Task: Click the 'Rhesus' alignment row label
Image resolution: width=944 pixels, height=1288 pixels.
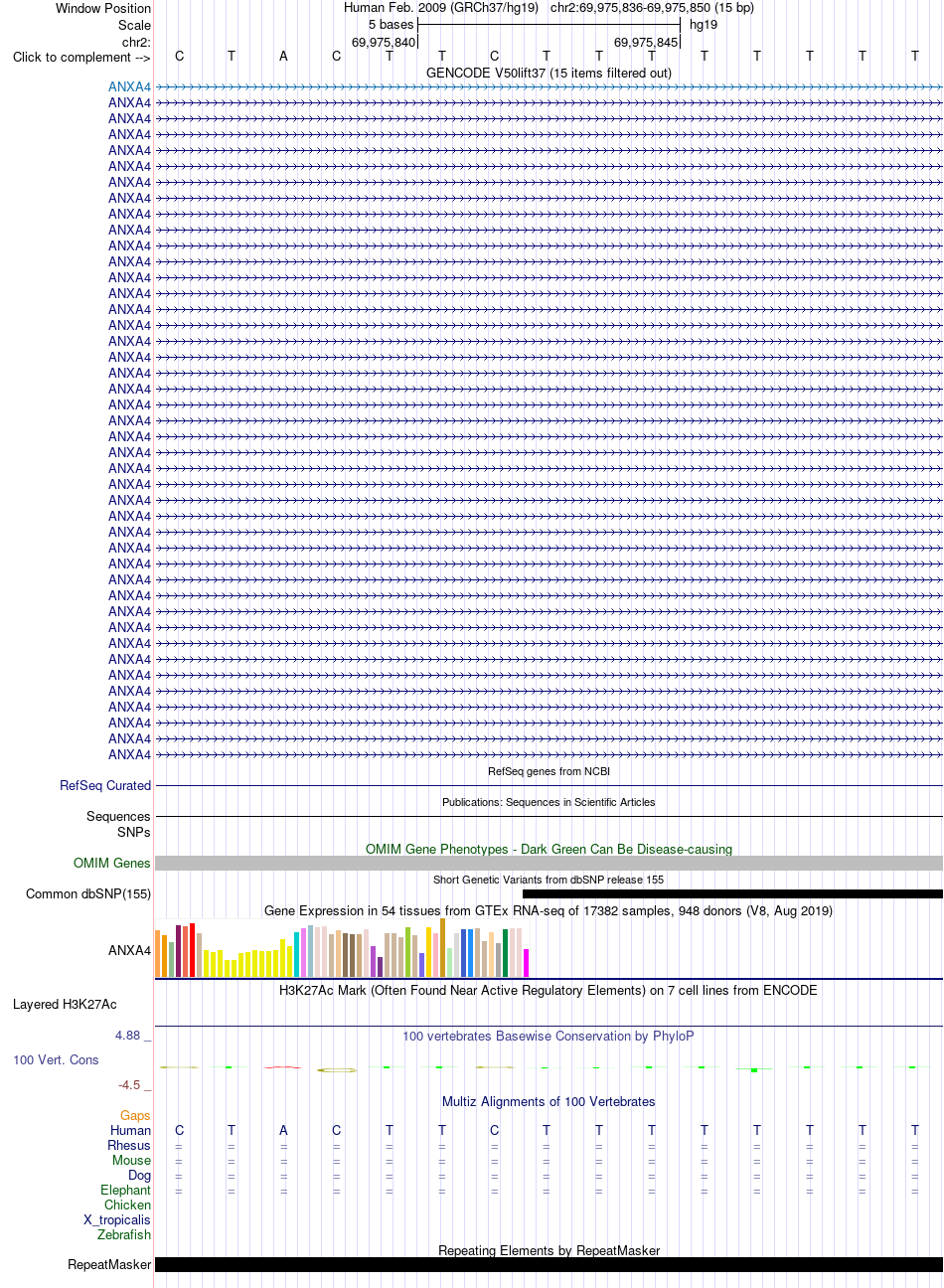Action: [129, 1145]
